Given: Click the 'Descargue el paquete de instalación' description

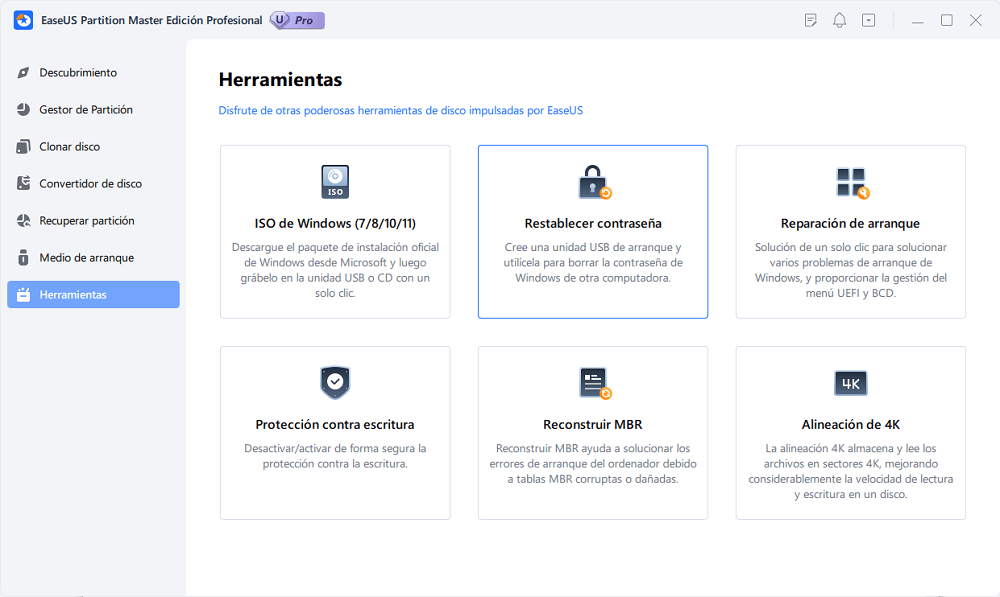Looking at the screenshot, I should [335, 270].
